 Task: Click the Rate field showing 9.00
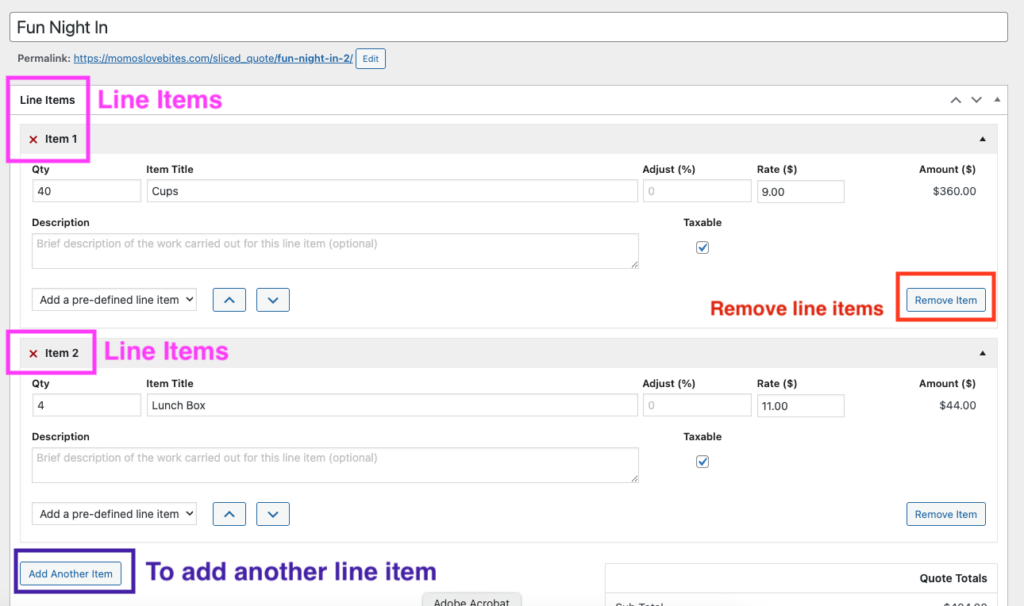point(800,191)
